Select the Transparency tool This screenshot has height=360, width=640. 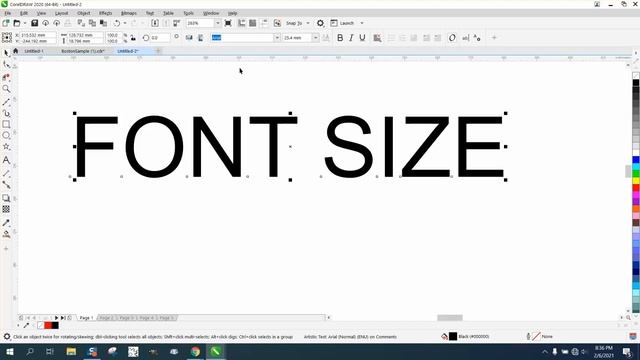6,209
